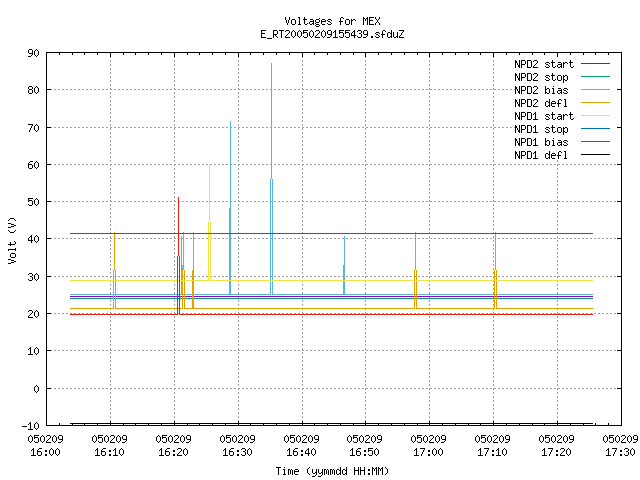Click the 30 tick label on y-axis

[x=33, y=277]
